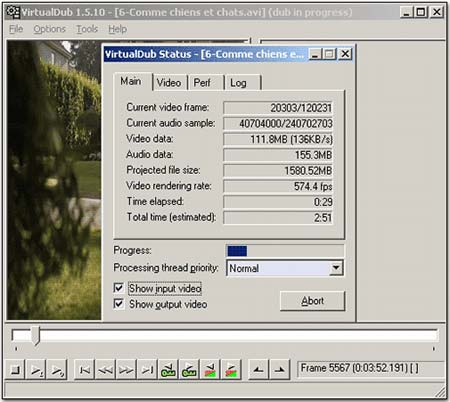
Task: Click the Output playback icon
Action: point(57,370)
